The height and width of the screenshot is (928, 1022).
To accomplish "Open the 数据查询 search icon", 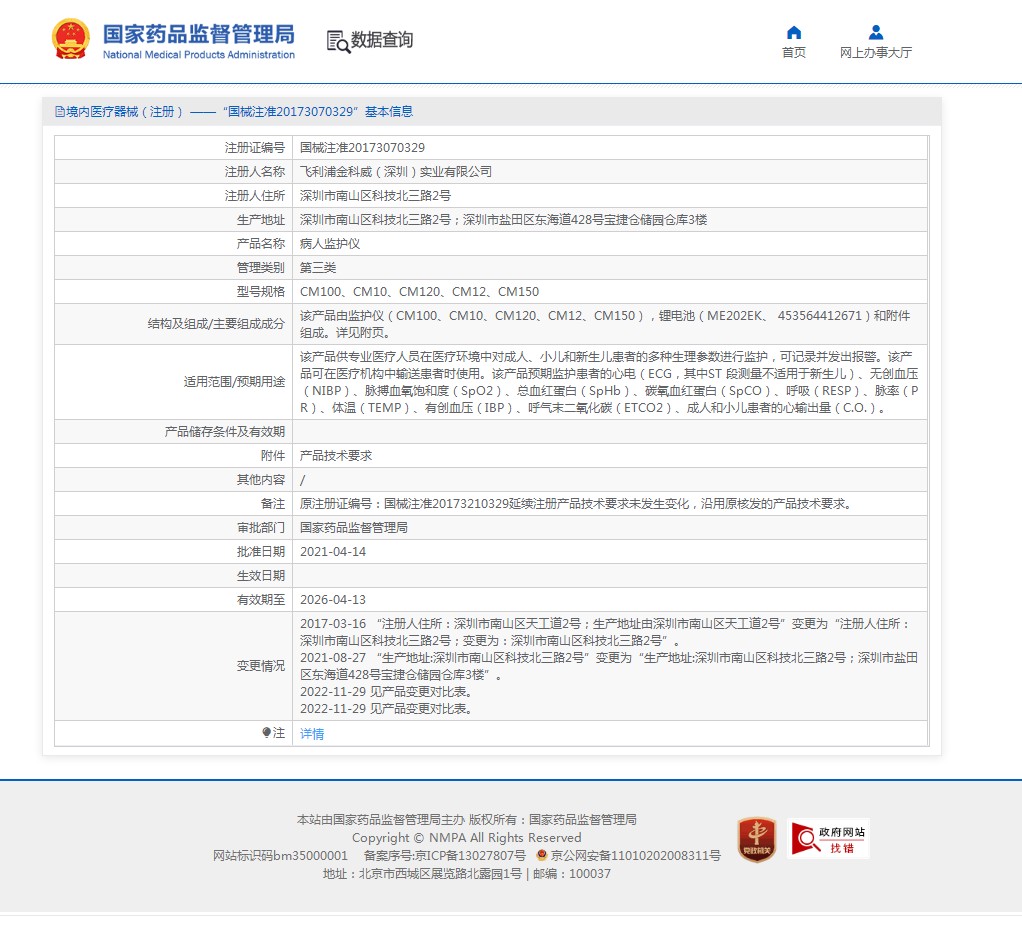I will (338, 42).
